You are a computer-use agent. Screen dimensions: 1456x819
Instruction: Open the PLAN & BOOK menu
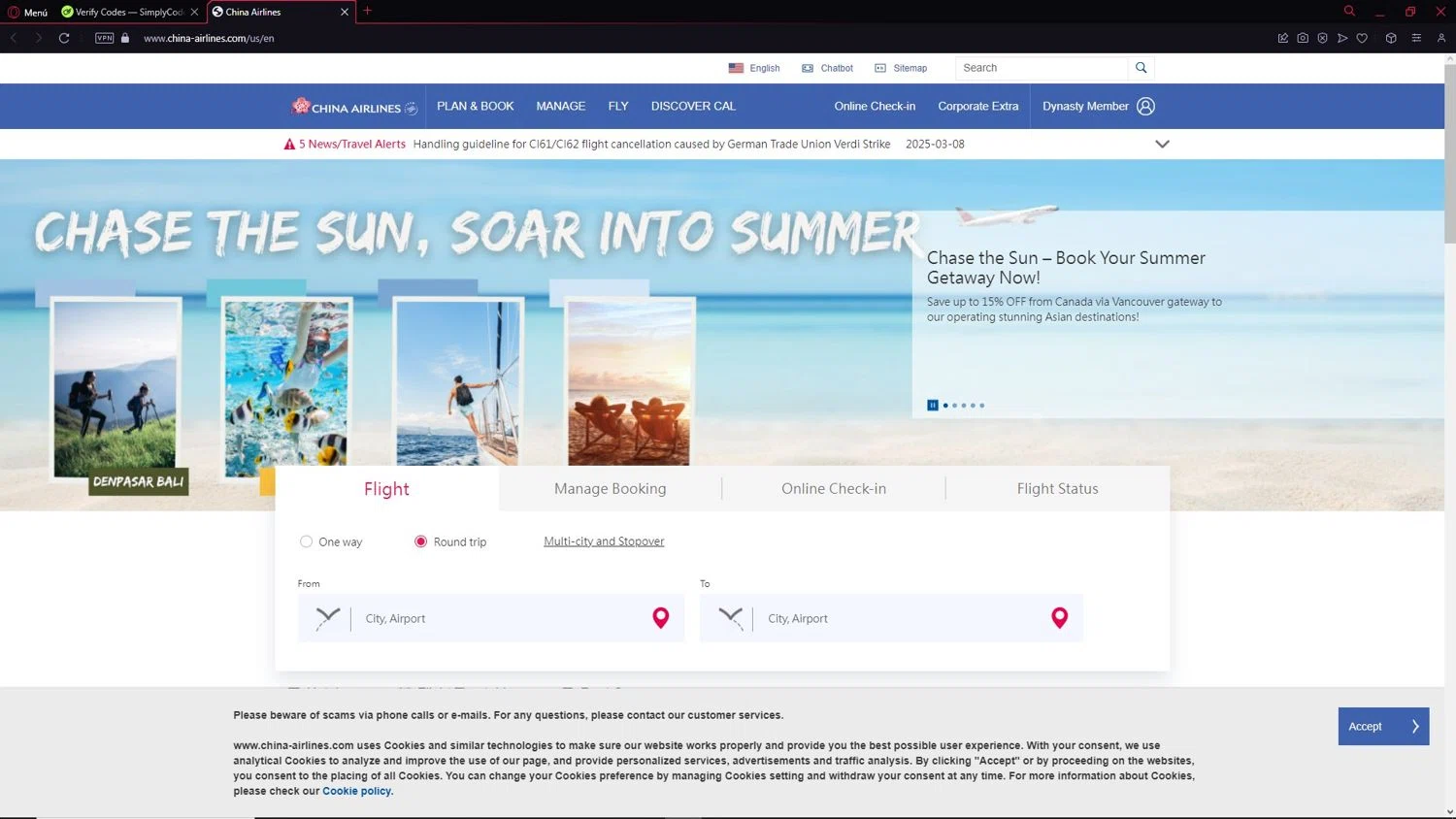pyautogui.click(x=476, y=107)
